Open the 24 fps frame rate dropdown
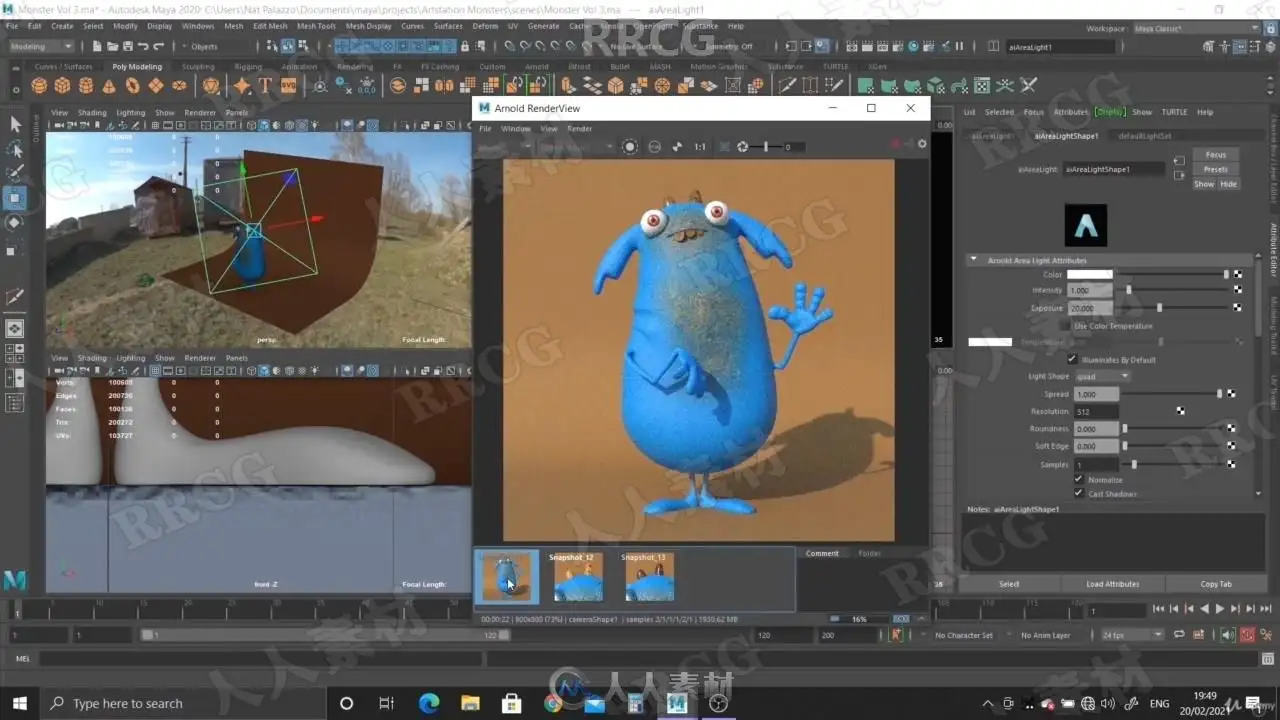Viewport: 1280px width, 720px height. 1131,635
